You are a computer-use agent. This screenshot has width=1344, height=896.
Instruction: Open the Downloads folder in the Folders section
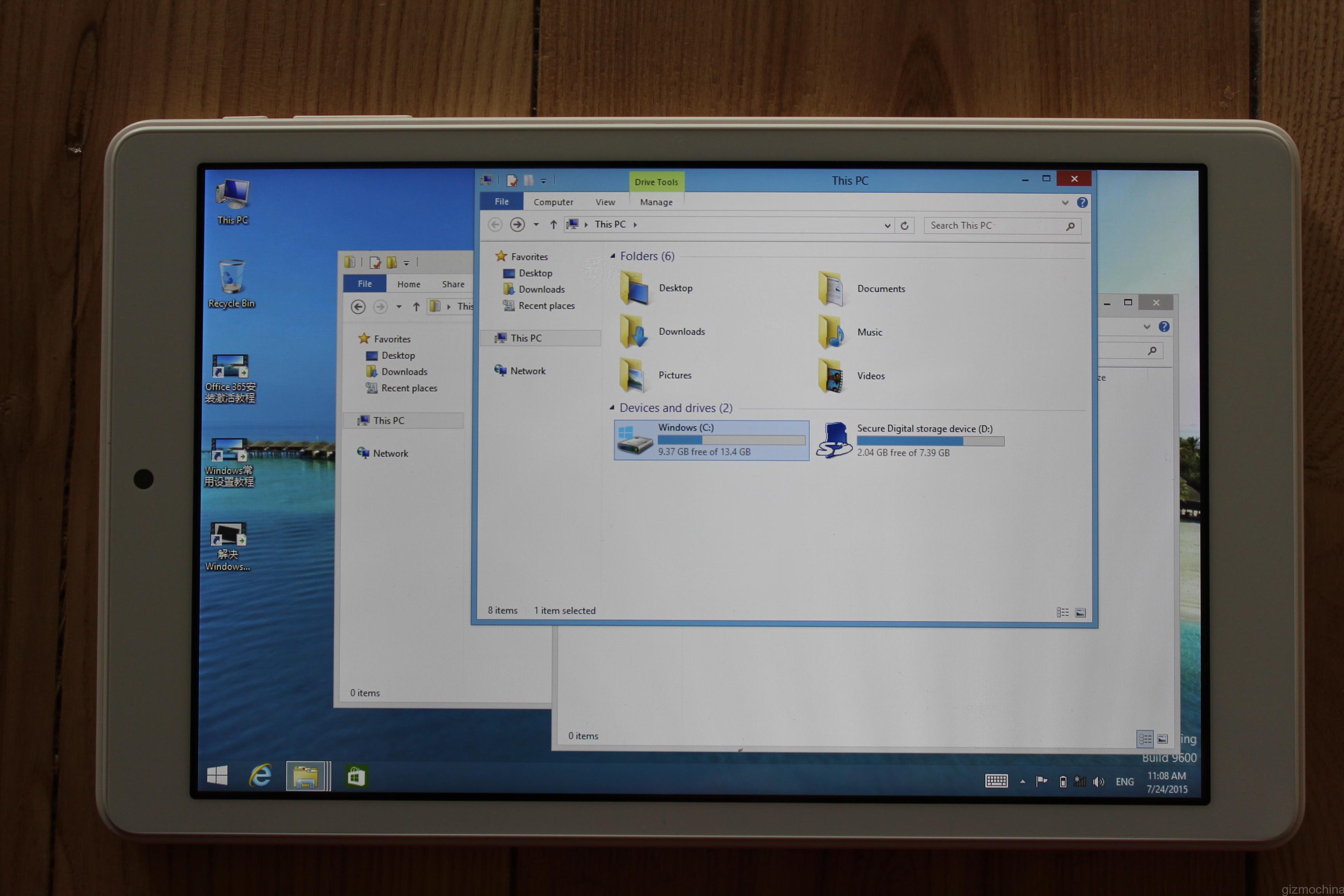[x=682, y=331]
